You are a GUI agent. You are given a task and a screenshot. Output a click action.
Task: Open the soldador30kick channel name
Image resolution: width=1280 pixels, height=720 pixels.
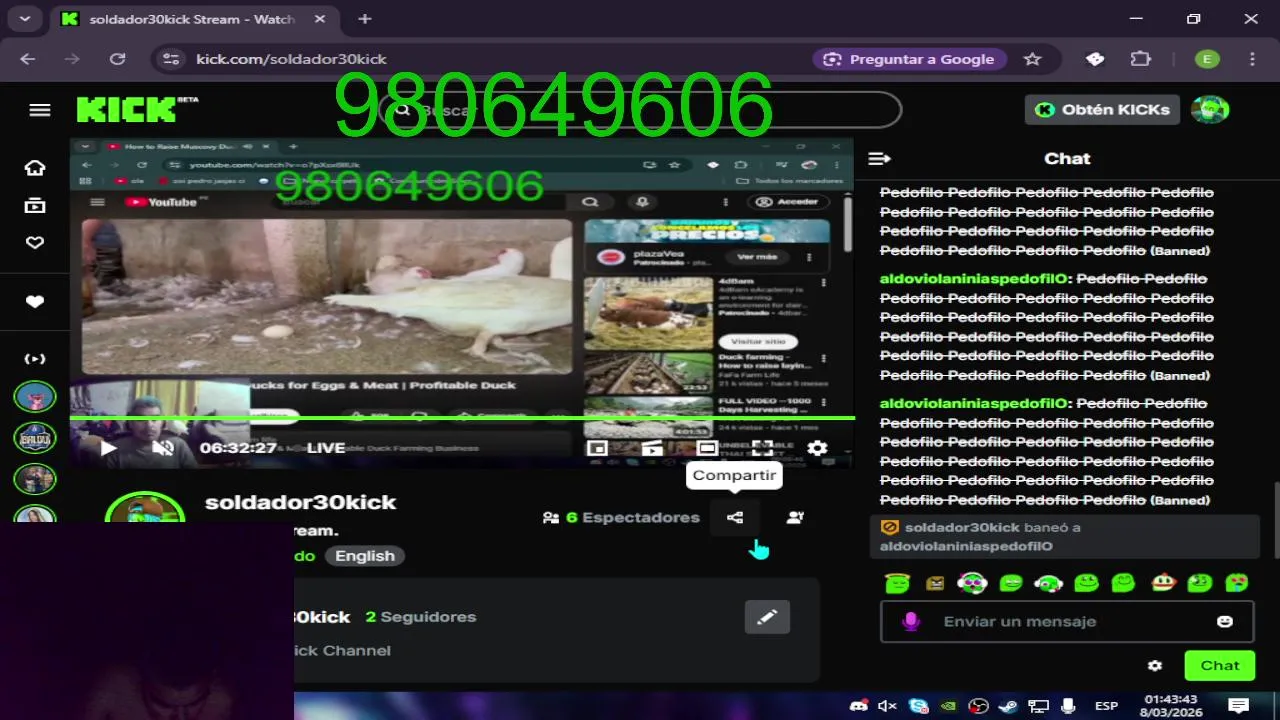[300, 502]
